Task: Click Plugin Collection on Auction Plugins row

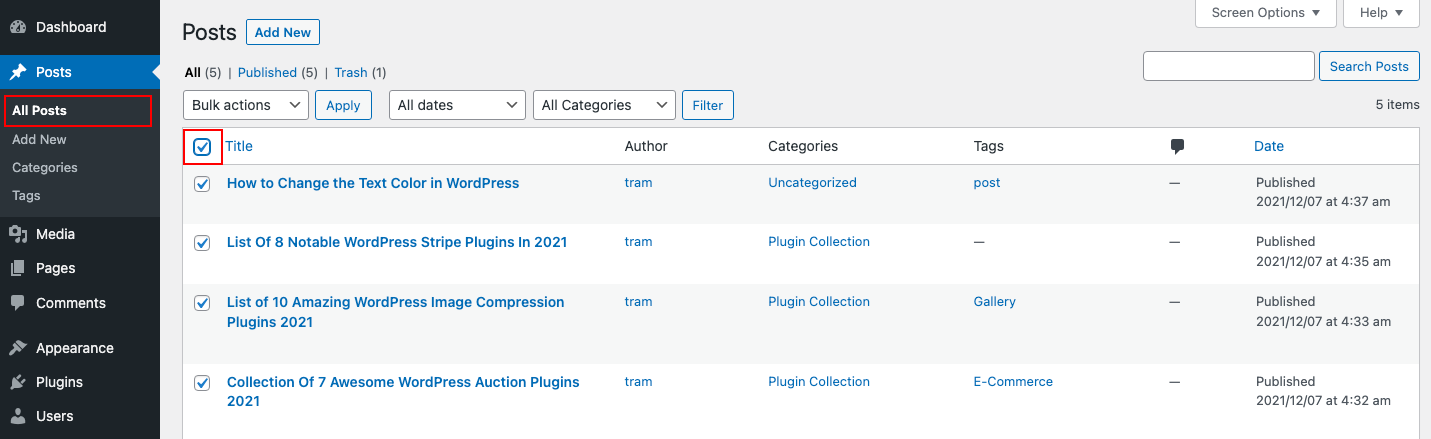Action: click(819, 382)
